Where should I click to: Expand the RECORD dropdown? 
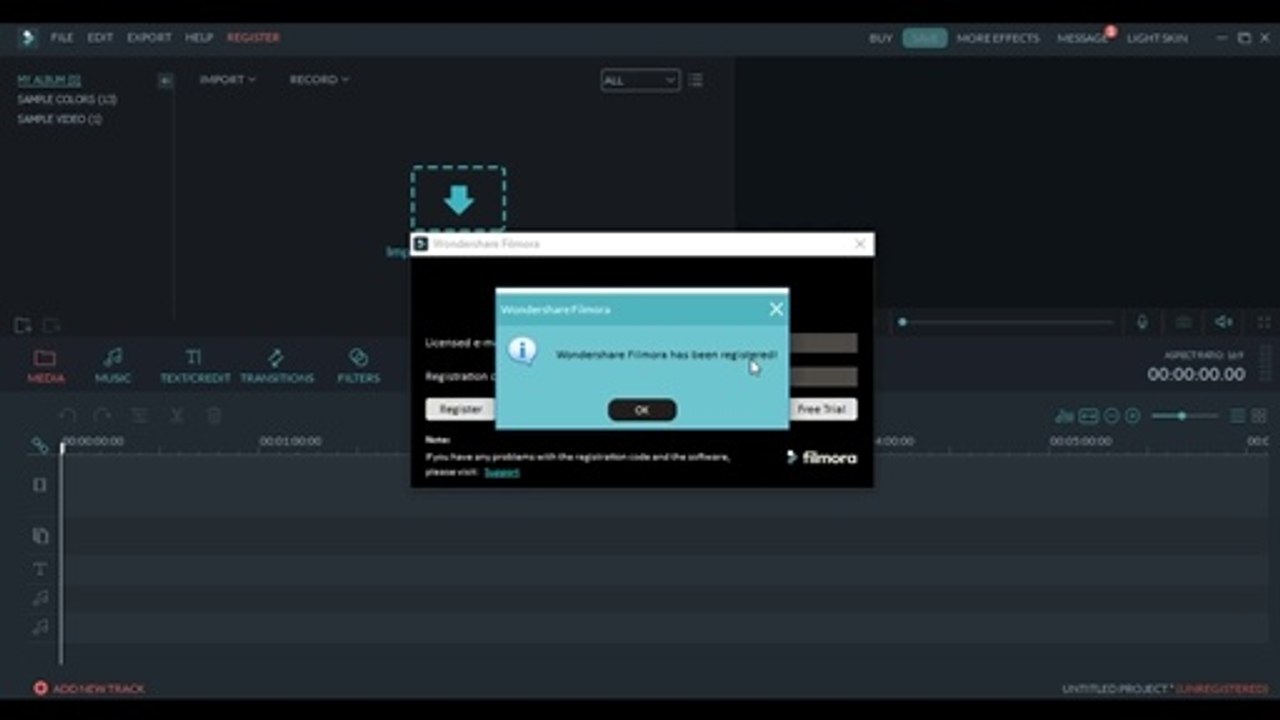tap(319, 79)
